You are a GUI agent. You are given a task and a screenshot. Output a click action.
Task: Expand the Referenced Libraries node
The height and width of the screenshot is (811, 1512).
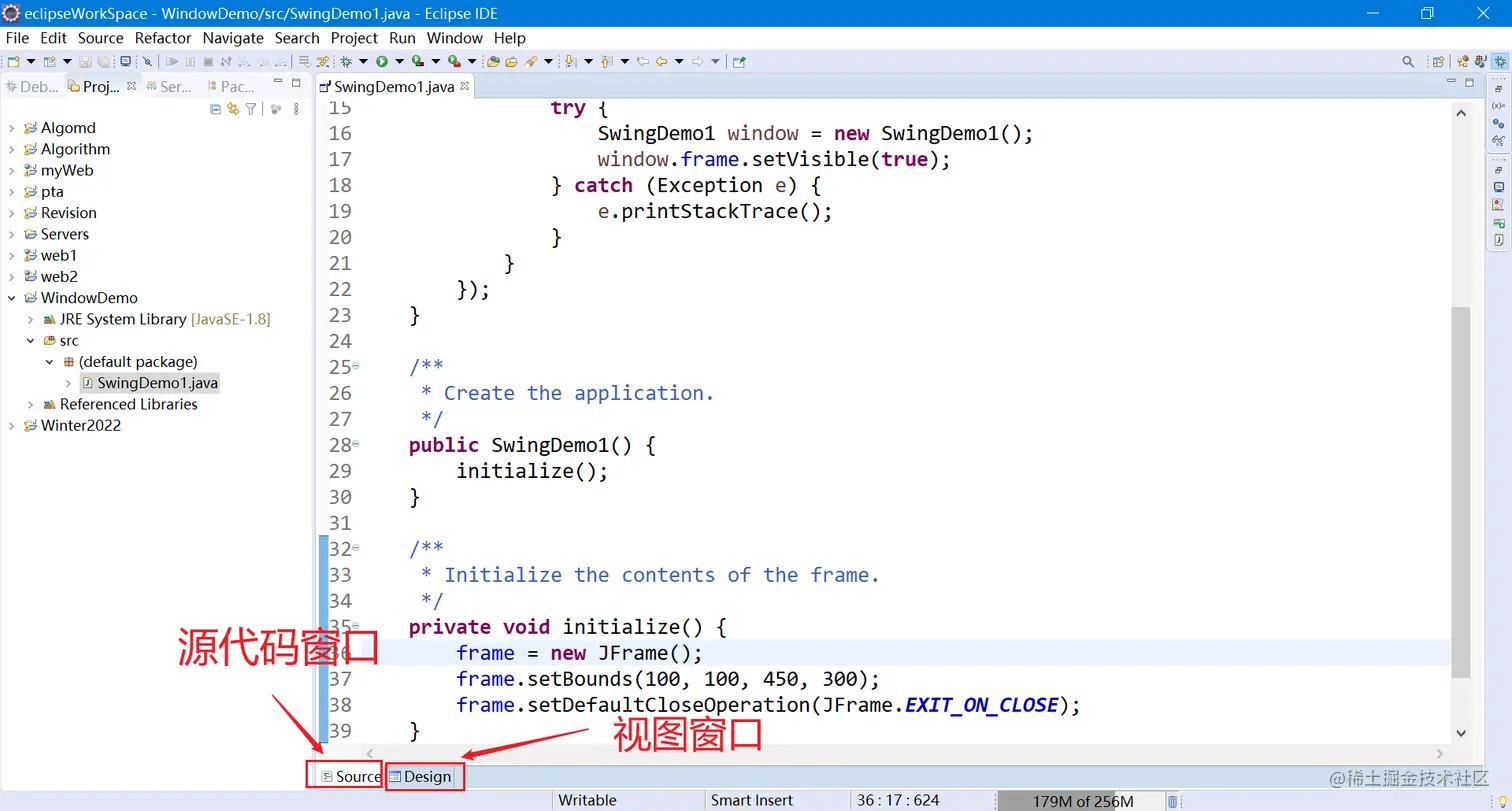31,404
